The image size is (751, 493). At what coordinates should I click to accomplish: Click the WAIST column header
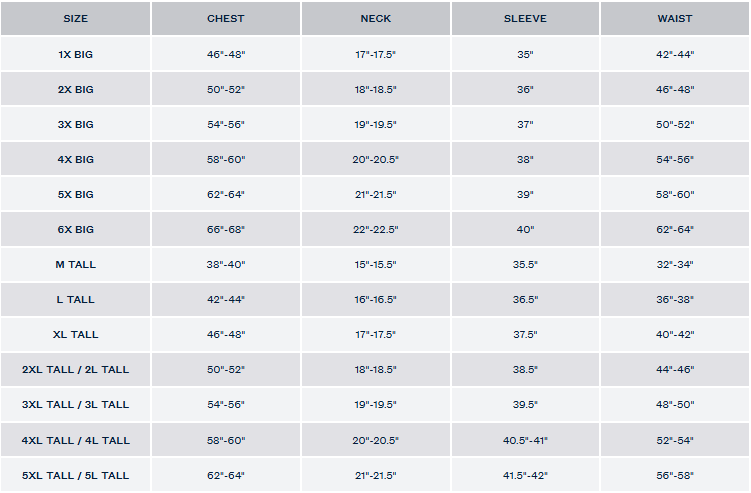(x=675, y=19)
